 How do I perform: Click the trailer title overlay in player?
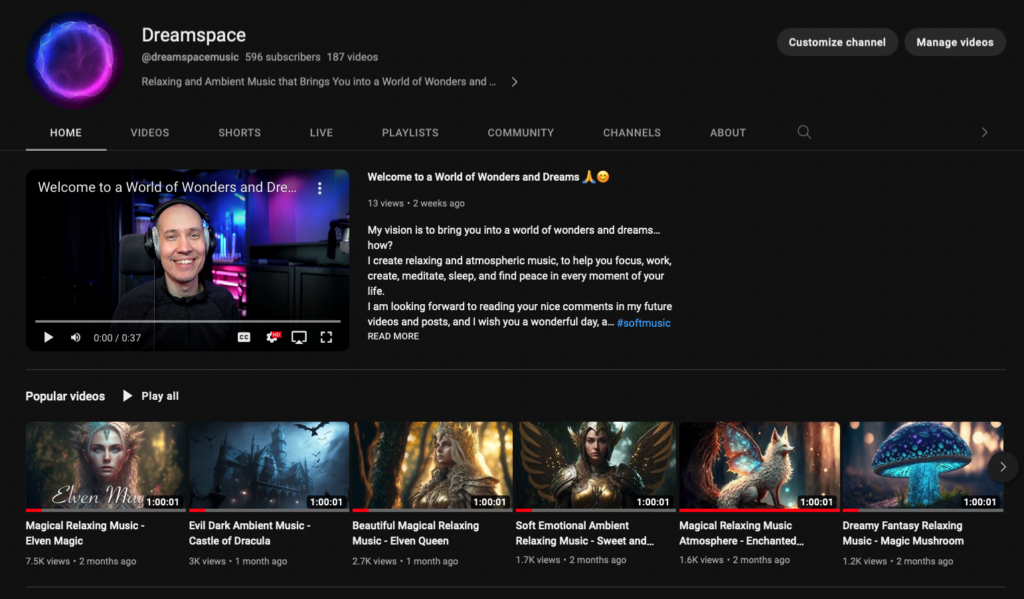tap(167, 187)
